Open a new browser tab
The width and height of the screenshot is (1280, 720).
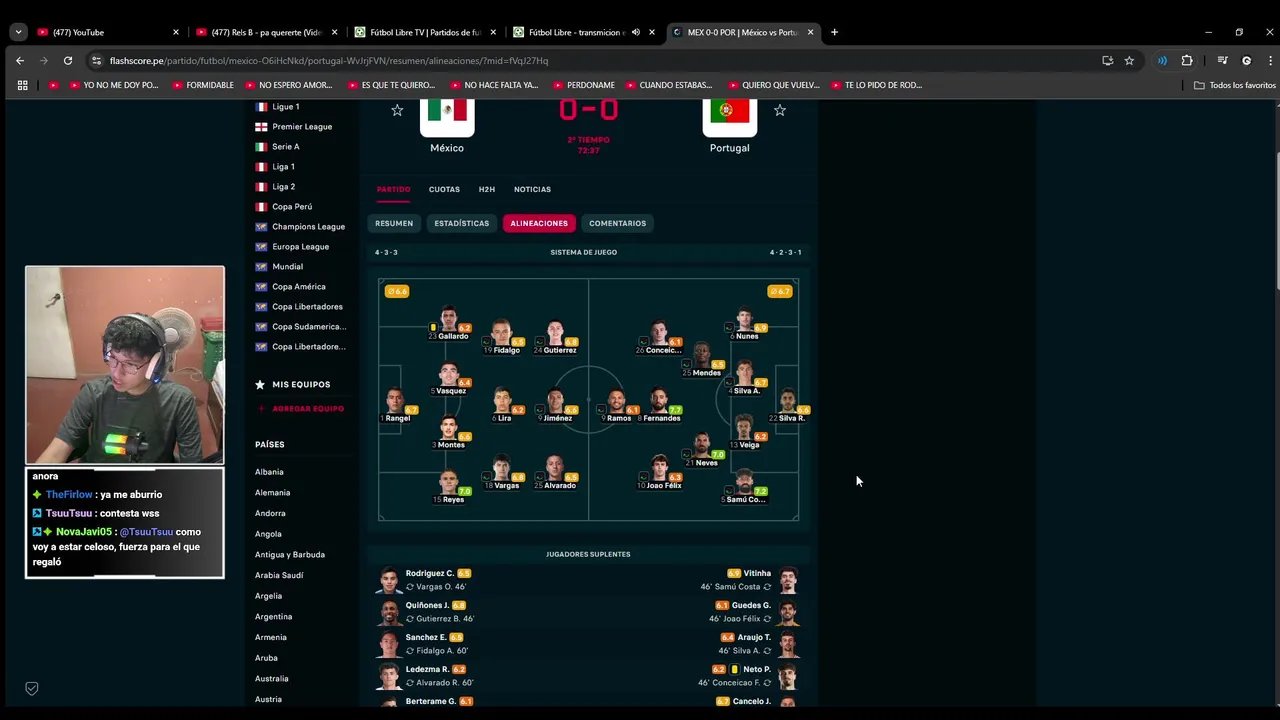(834, 32)
